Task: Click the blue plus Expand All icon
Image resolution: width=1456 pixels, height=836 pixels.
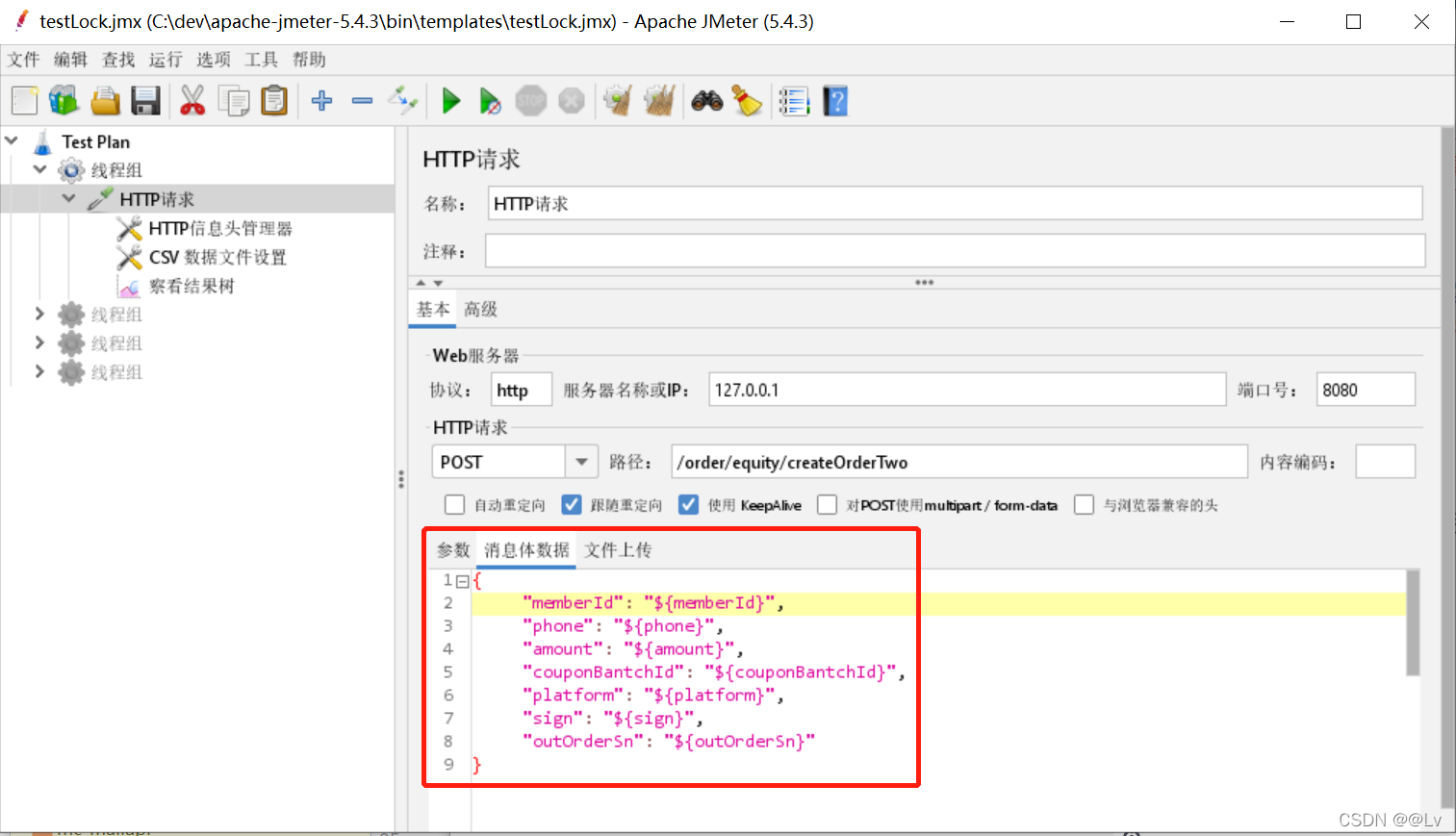Action: [x=322, y=100]
